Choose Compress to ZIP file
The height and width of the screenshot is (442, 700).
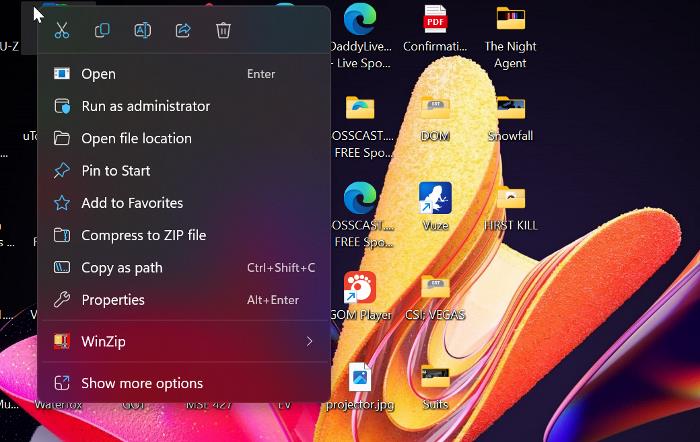tap(143, 235)
